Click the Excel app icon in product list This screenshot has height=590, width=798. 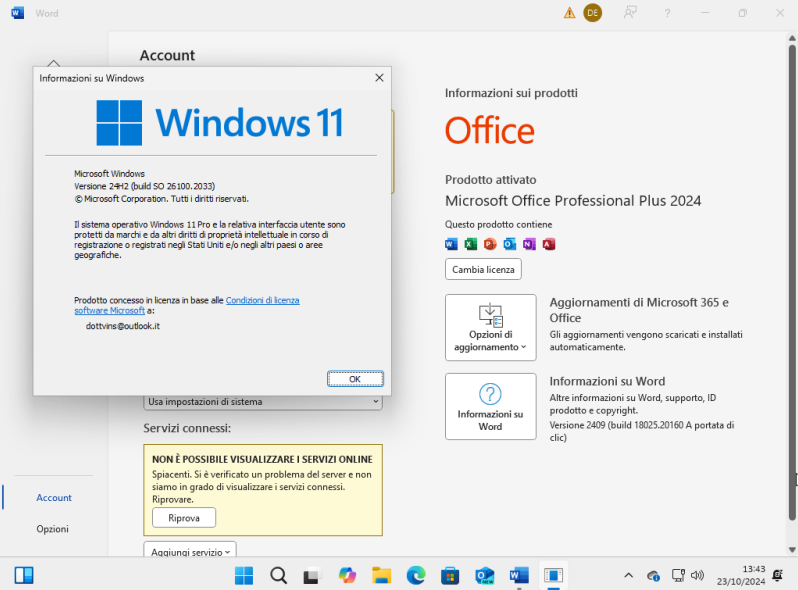click(x=471, y=244)
